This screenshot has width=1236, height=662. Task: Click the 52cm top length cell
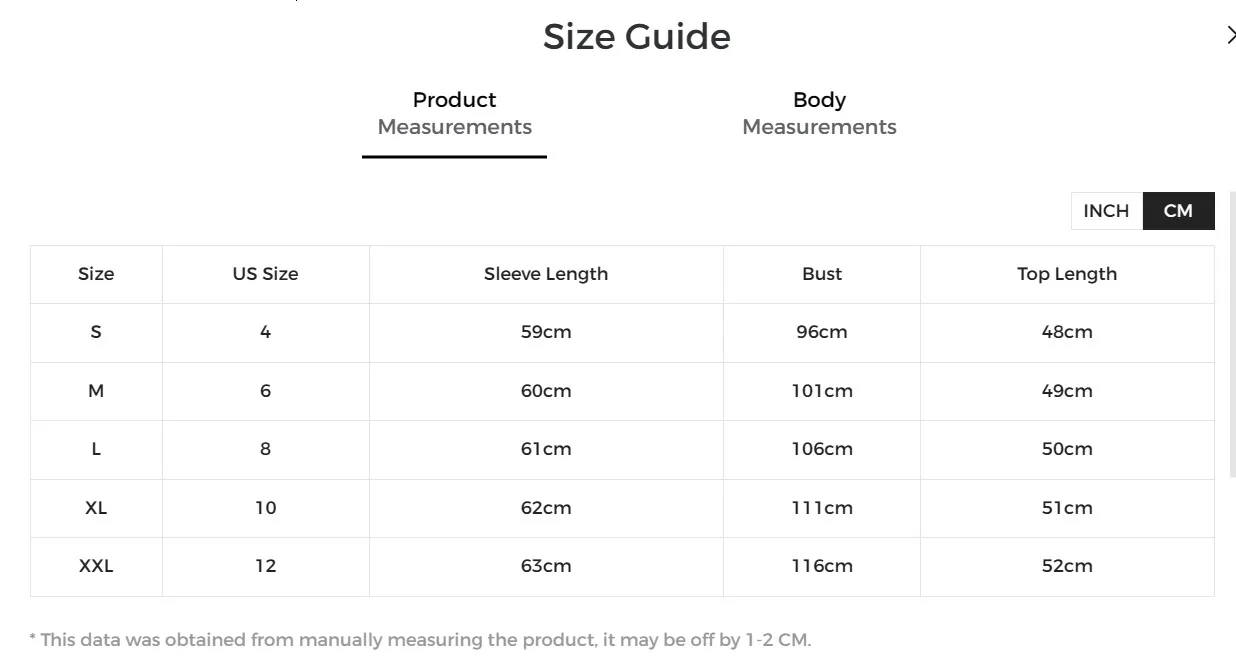coord(1067,566)
